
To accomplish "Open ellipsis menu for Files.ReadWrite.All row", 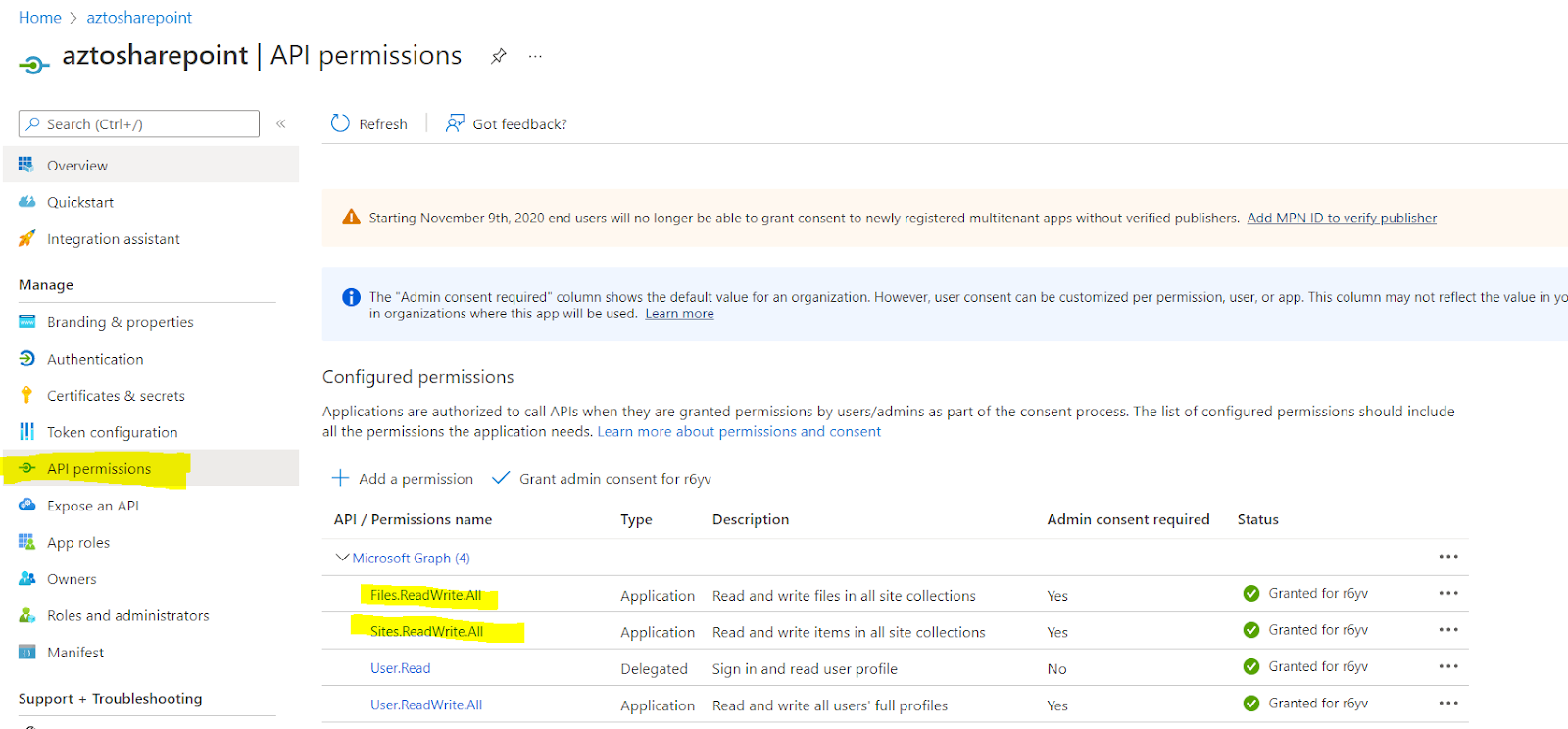I will (1448, 593).
